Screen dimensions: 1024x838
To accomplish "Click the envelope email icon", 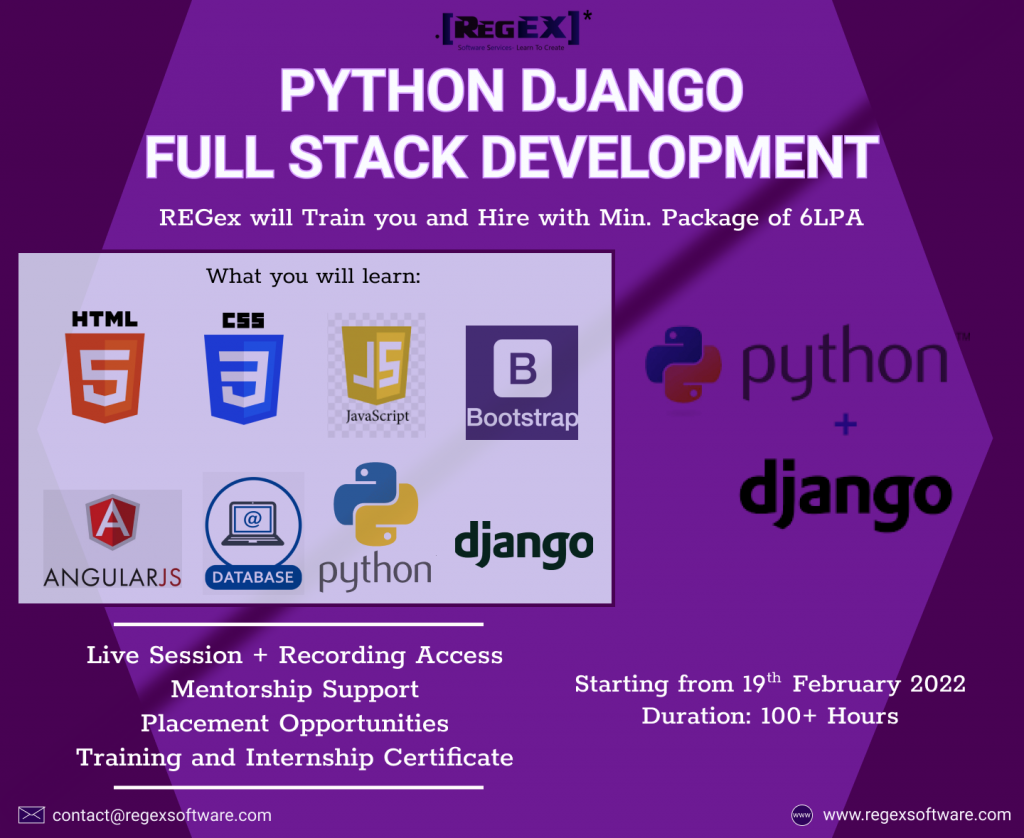I will point(31,815).
